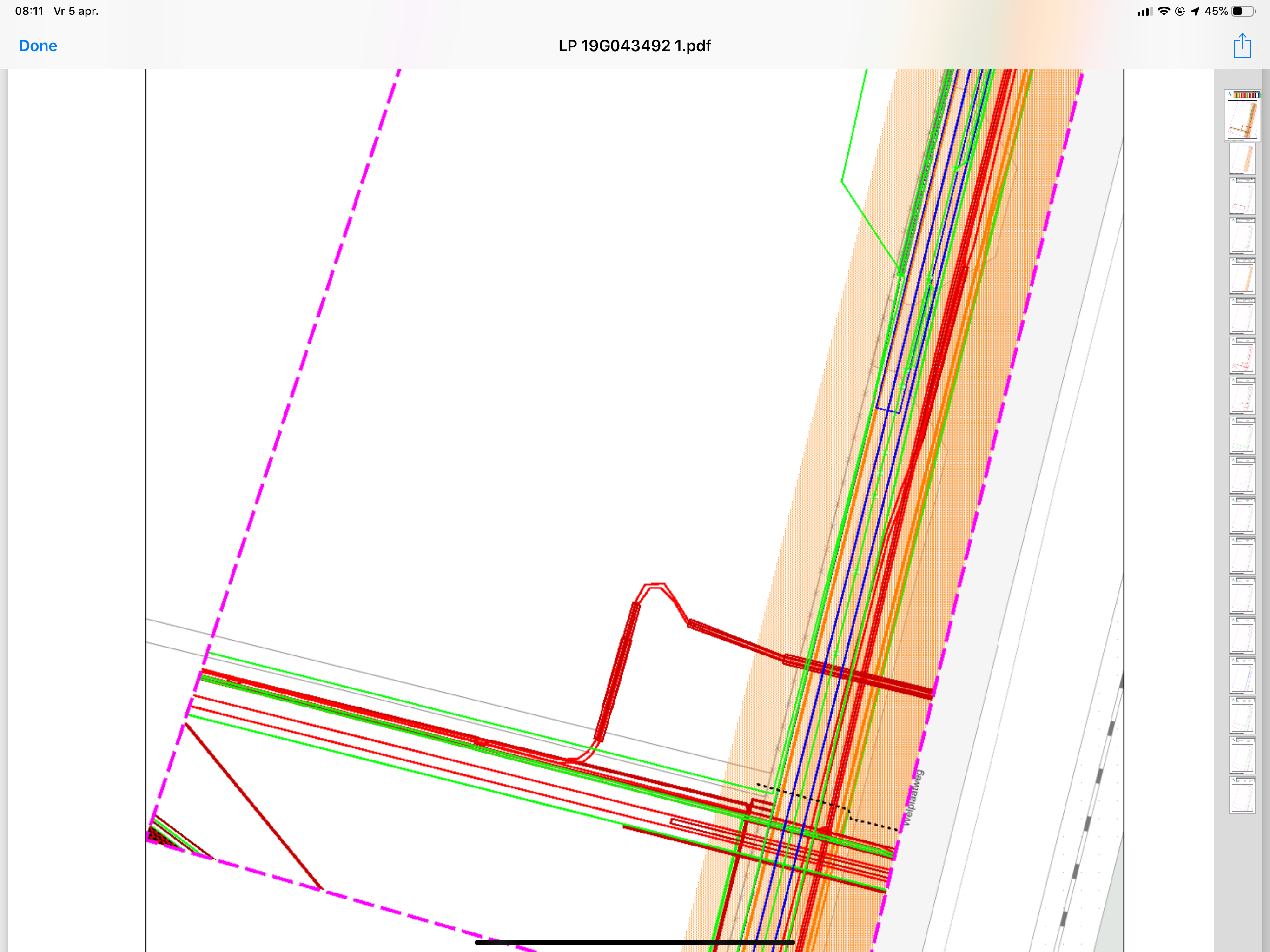Select the fifth page thumbnail
Screen dimensions: 1270x952
(1243, 276)
